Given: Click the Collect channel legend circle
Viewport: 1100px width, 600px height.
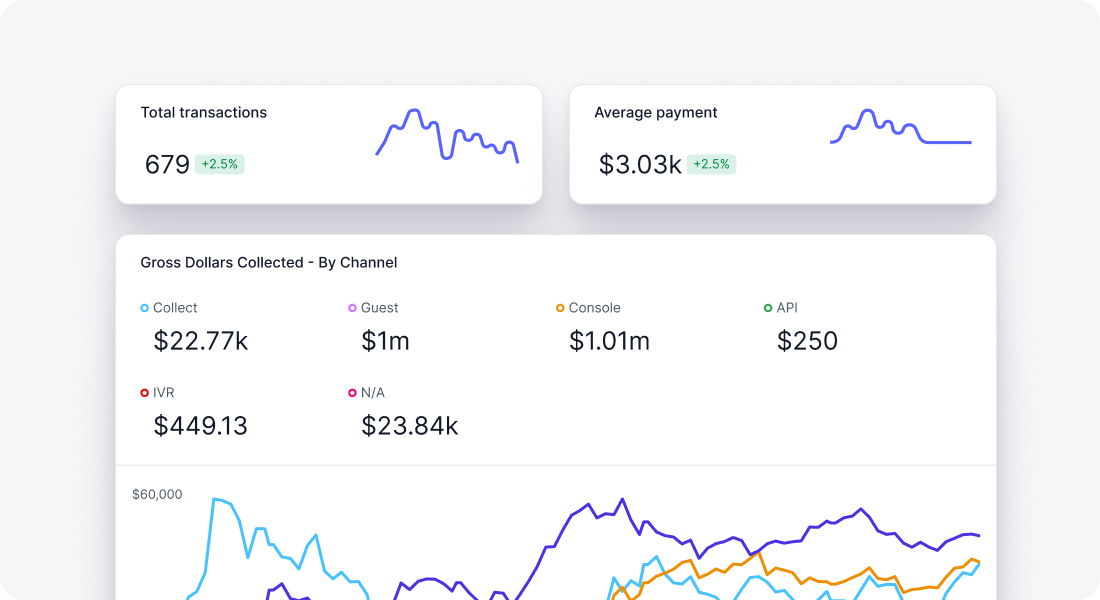Looking at the screenshot, I should point(145,308).
